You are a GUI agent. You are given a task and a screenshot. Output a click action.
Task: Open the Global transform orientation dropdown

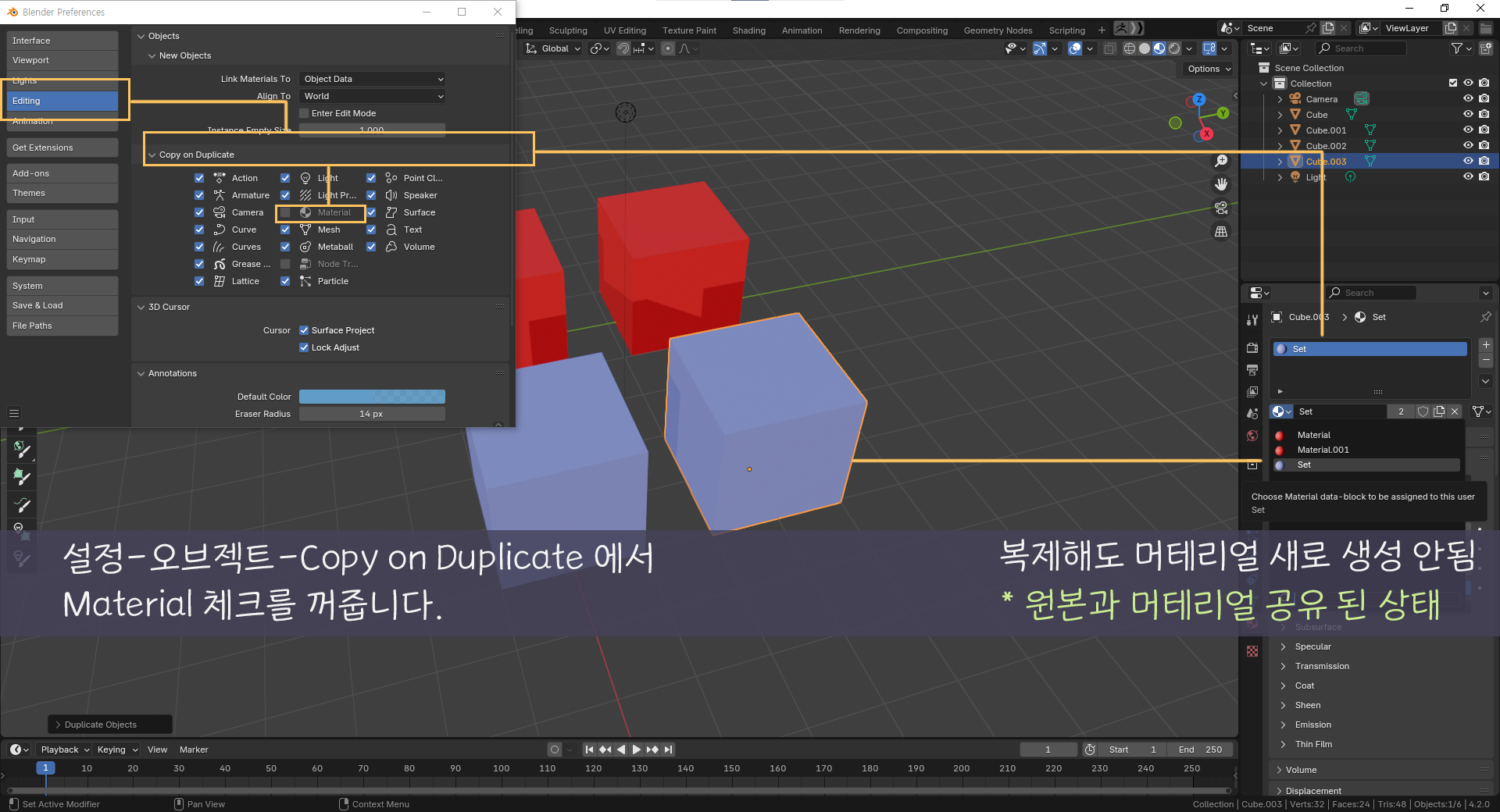[553, 48]
